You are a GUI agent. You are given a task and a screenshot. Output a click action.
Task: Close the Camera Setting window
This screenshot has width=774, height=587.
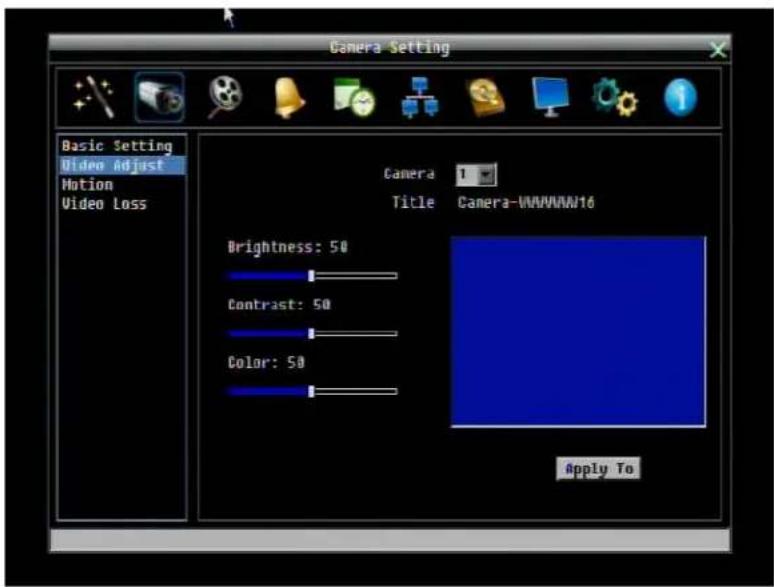(717, 49)
